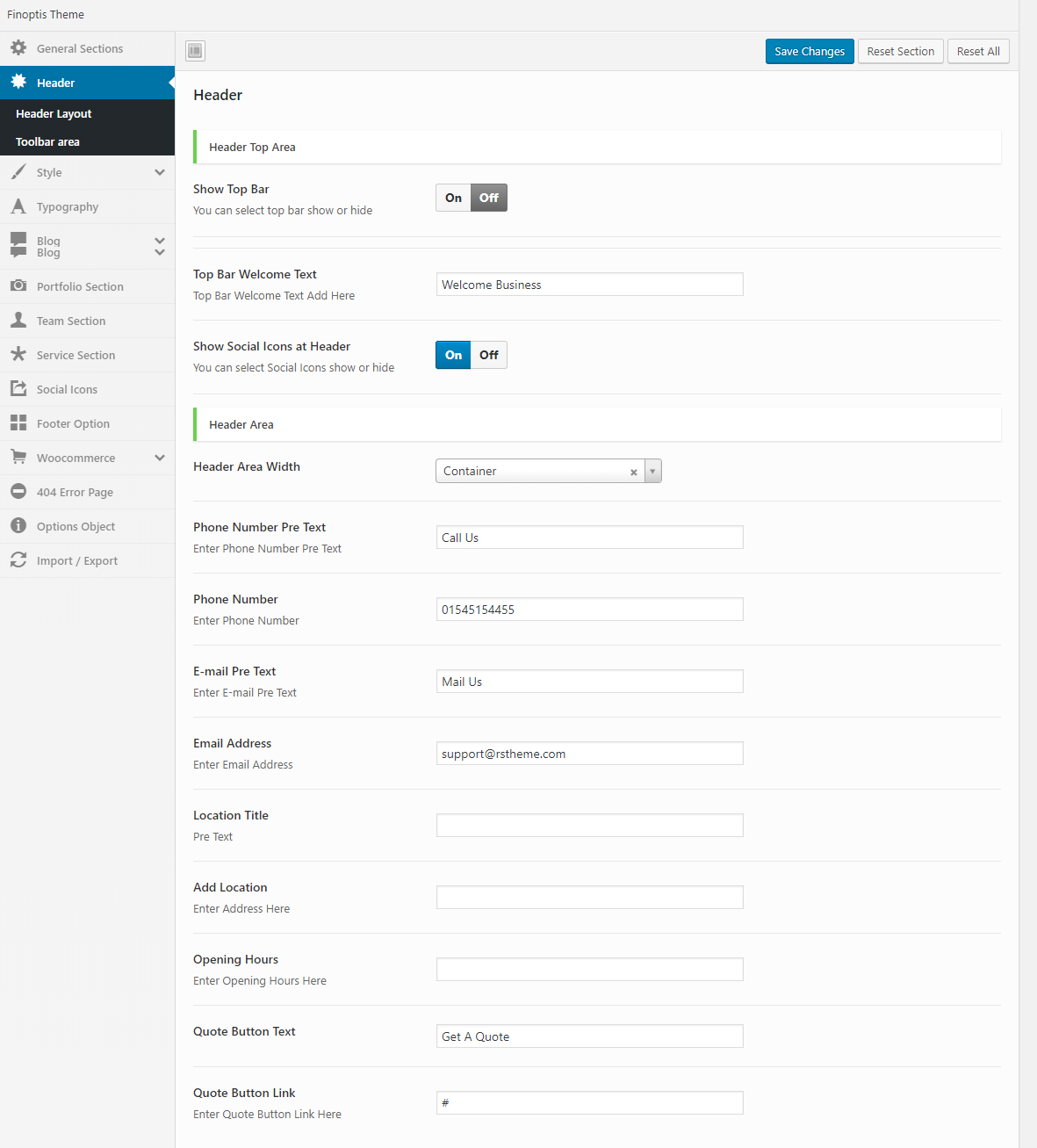Click the Footer Option grid icon
The height and width of the screenshot is (1148, 1037).
[18, 423]
